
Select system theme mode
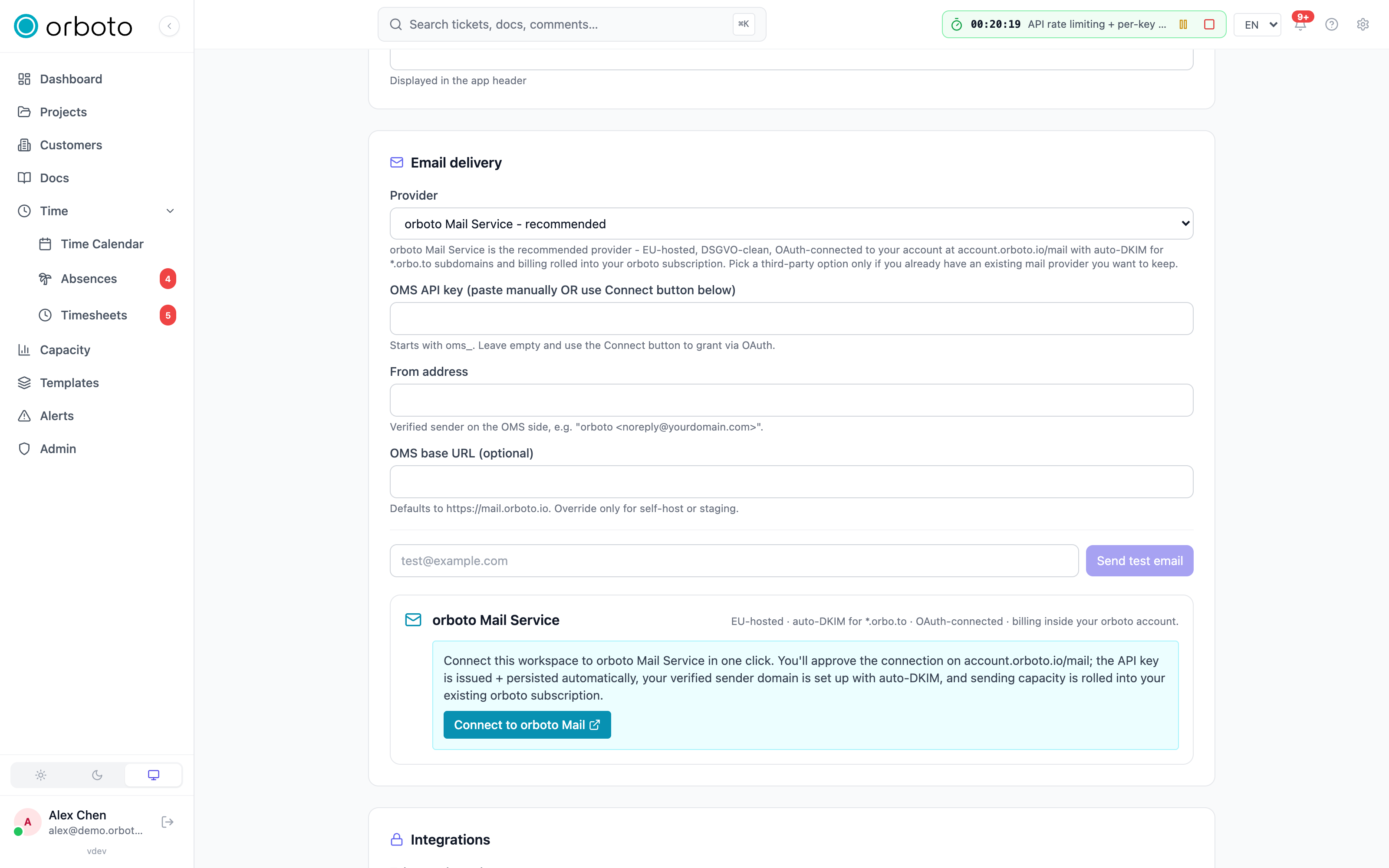click(x=153, y=775)
